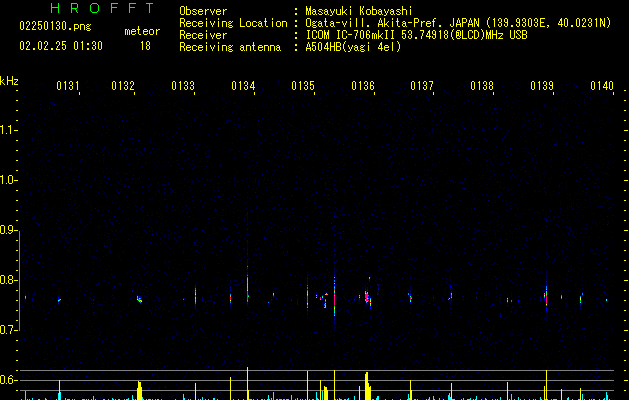Click the 0137 time marker

click(x=422, y=86)
